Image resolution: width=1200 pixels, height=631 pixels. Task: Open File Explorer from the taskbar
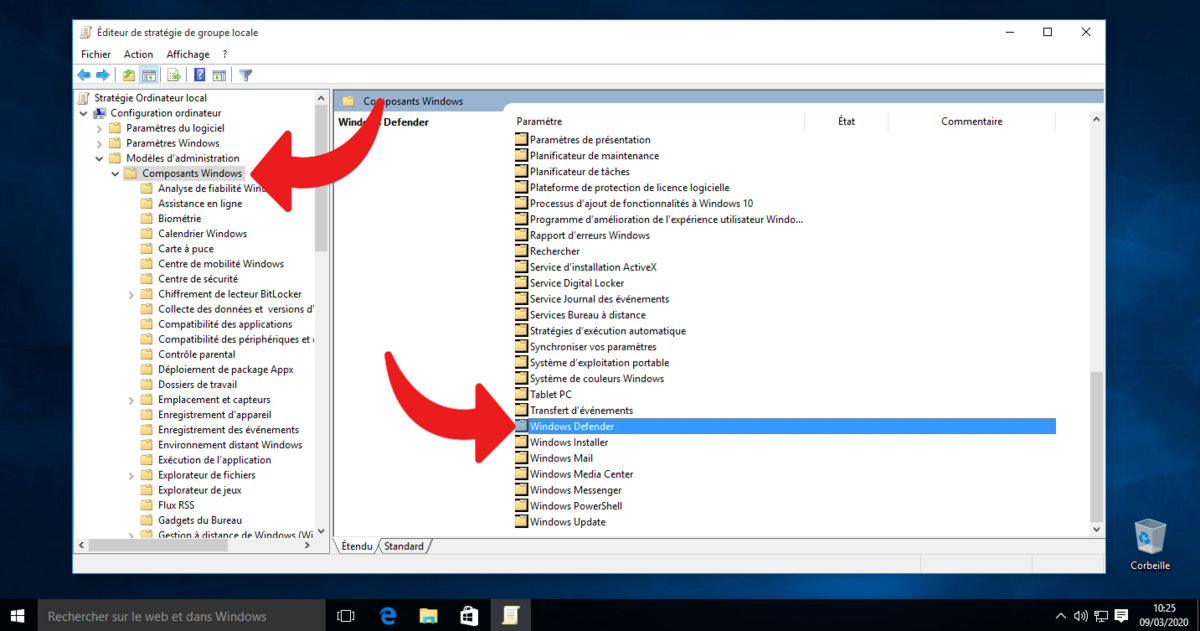click(428, 616)
